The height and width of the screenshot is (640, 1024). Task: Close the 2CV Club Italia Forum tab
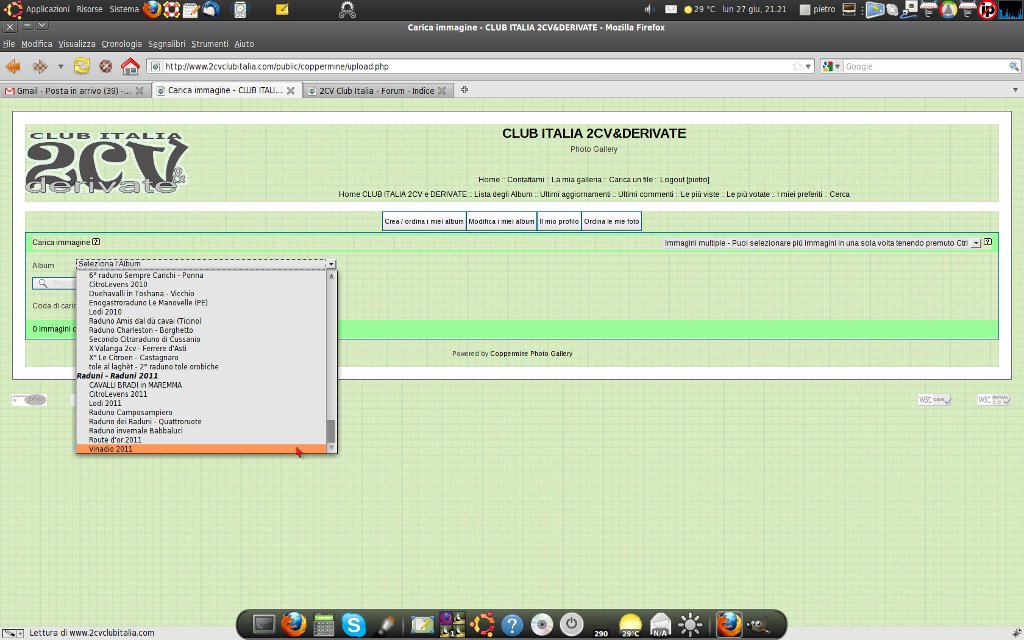pos(442,91)
